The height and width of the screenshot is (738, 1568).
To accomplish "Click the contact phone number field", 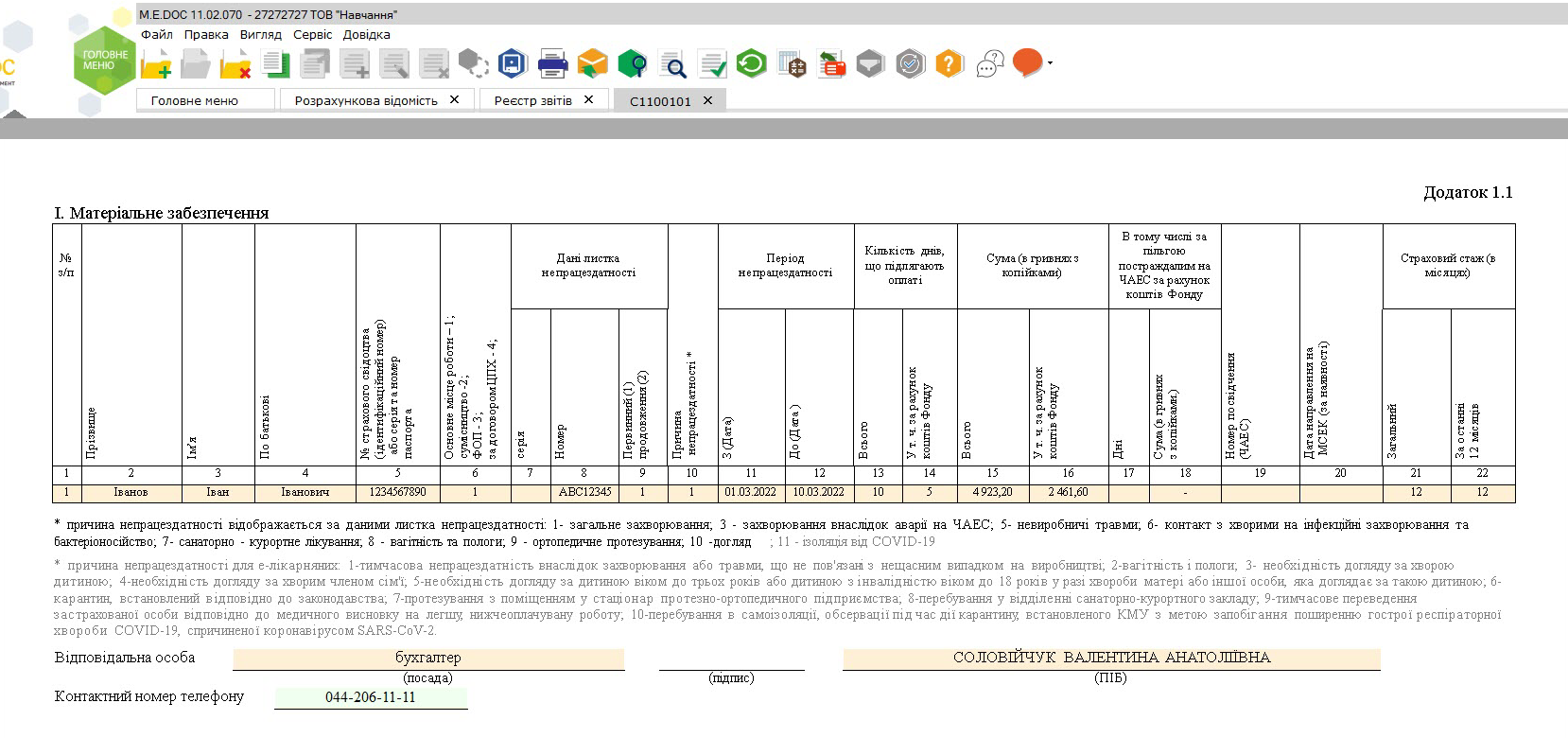I will (x=371, y=697).
